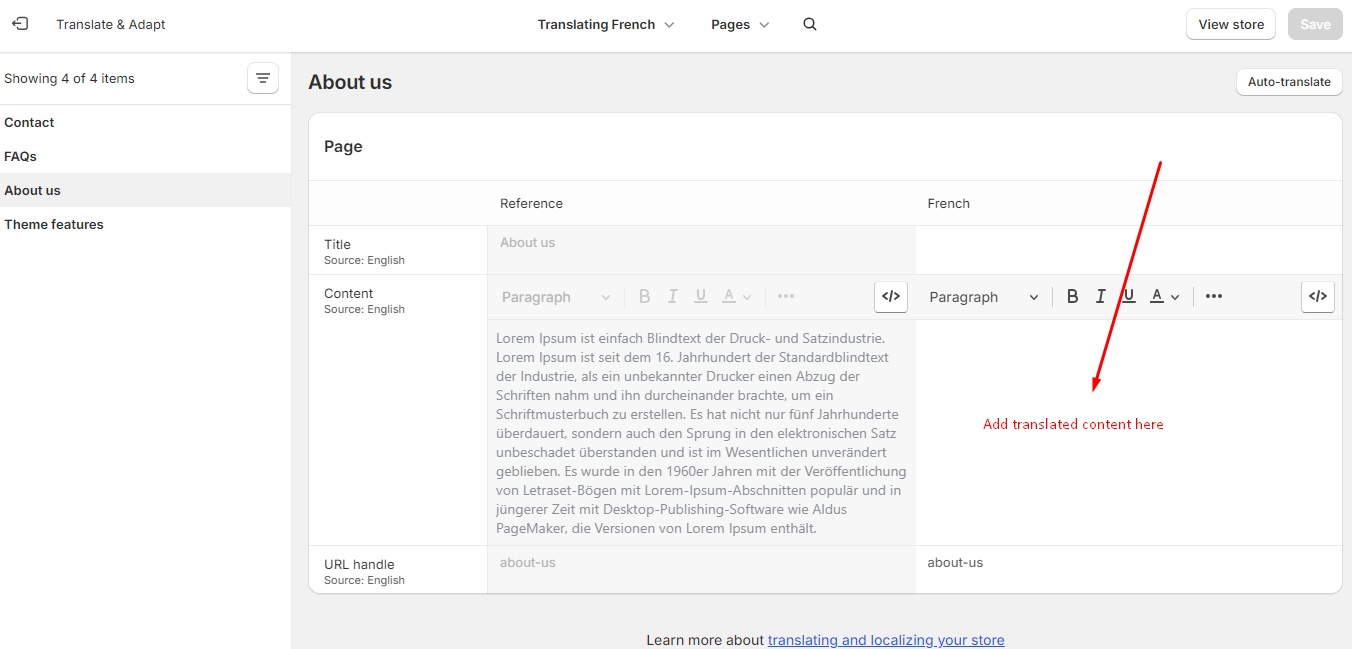Toggle underline in French content editor
Viewport: 1352px width, 649px height.
1128,297
